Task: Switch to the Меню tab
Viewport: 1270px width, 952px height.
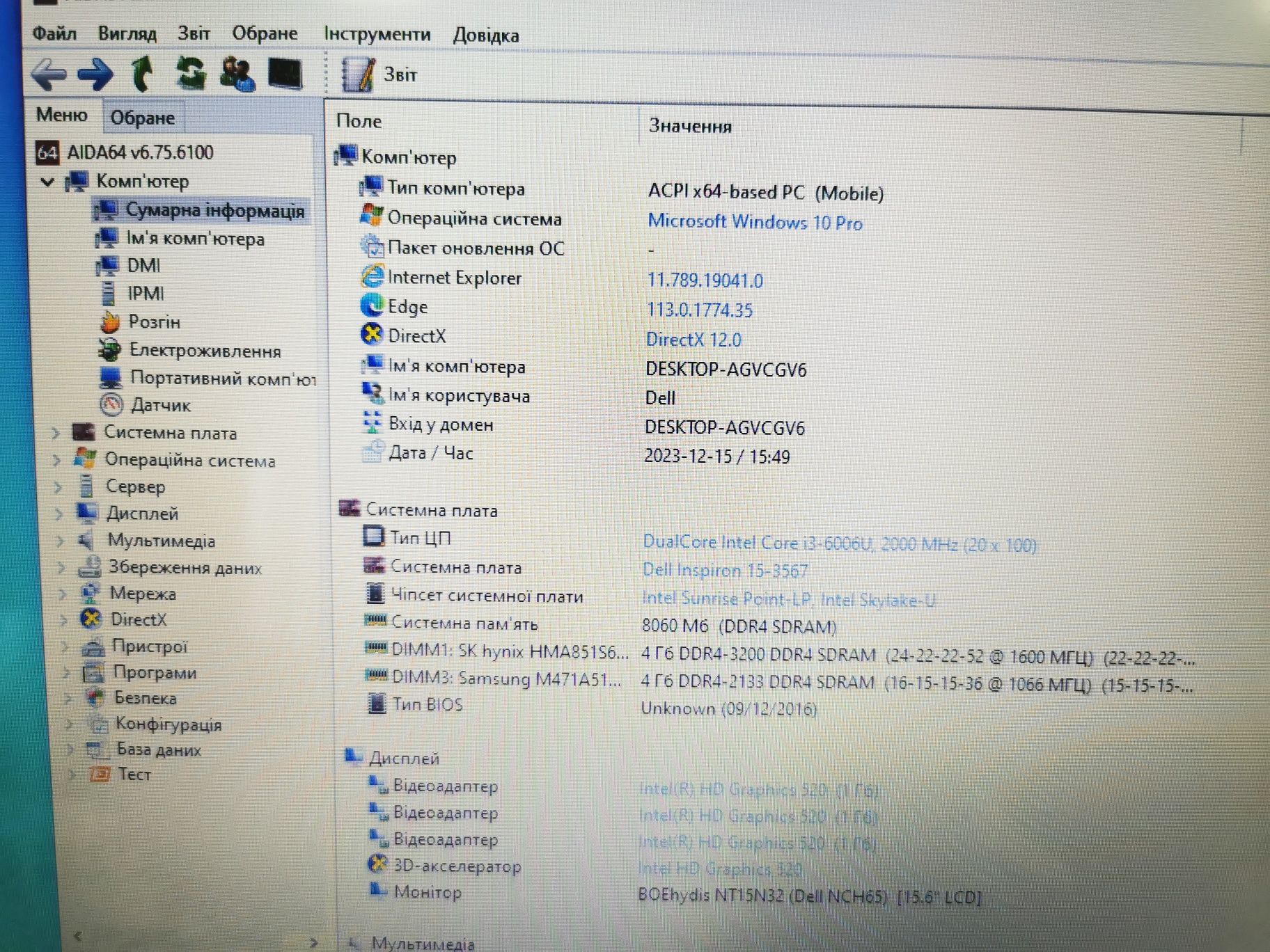Action: (62, 115)
